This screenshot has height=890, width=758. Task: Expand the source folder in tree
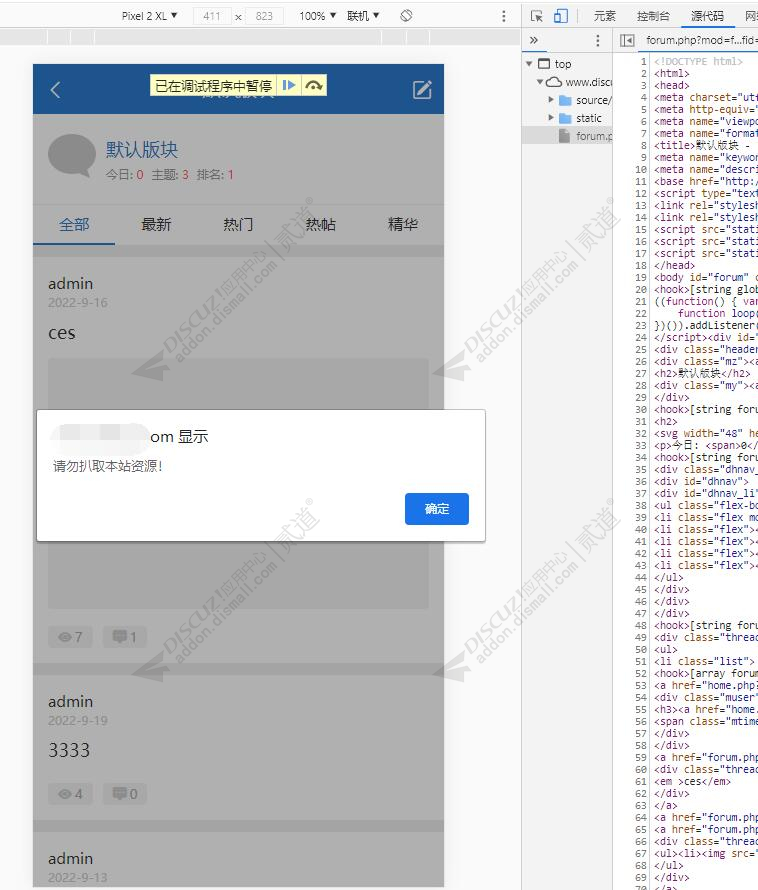(551, 100)
